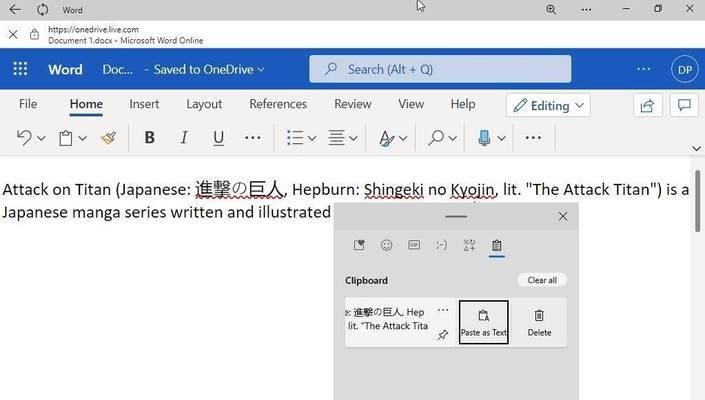Open the title bar more options ellipsis
This screenshot has height=400, width=705.
tap(586, 9)
